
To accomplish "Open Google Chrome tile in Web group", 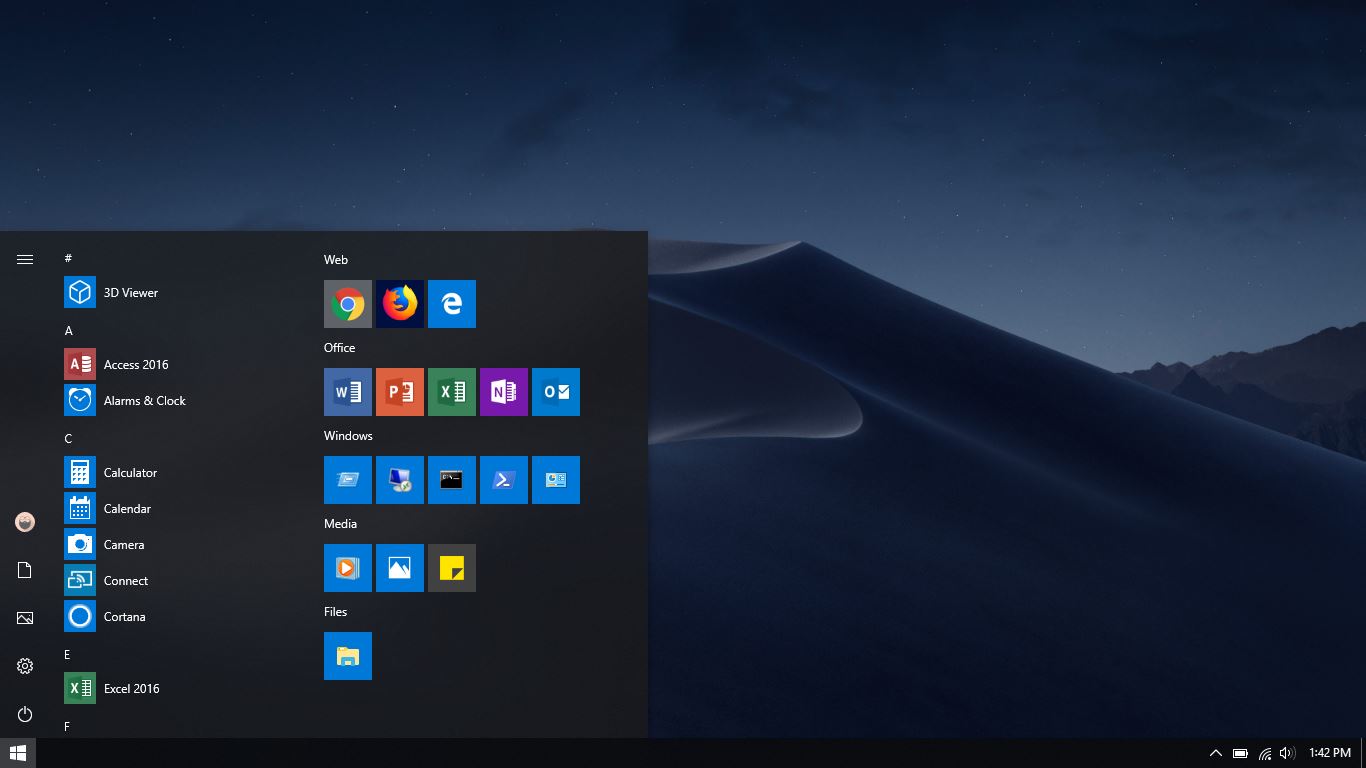I will coord(348,304).
